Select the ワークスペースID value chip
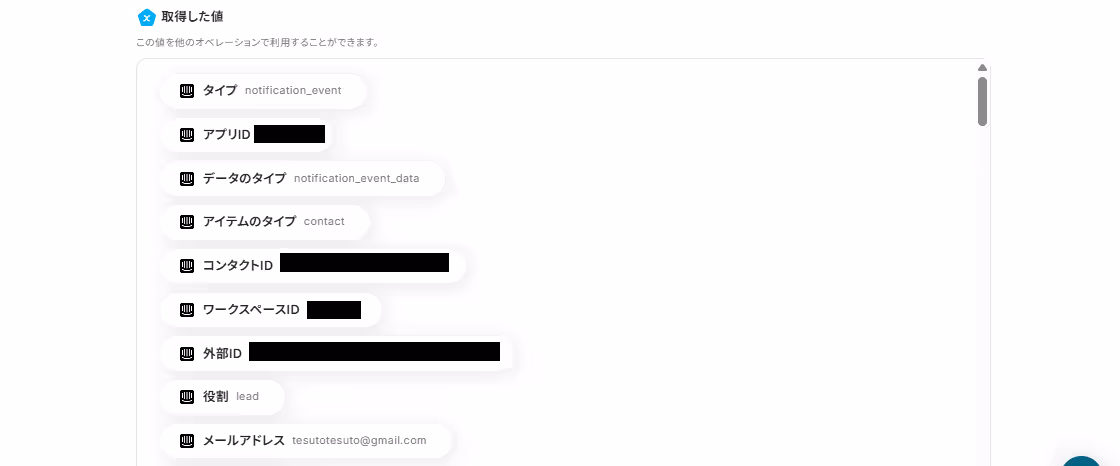 271,309
